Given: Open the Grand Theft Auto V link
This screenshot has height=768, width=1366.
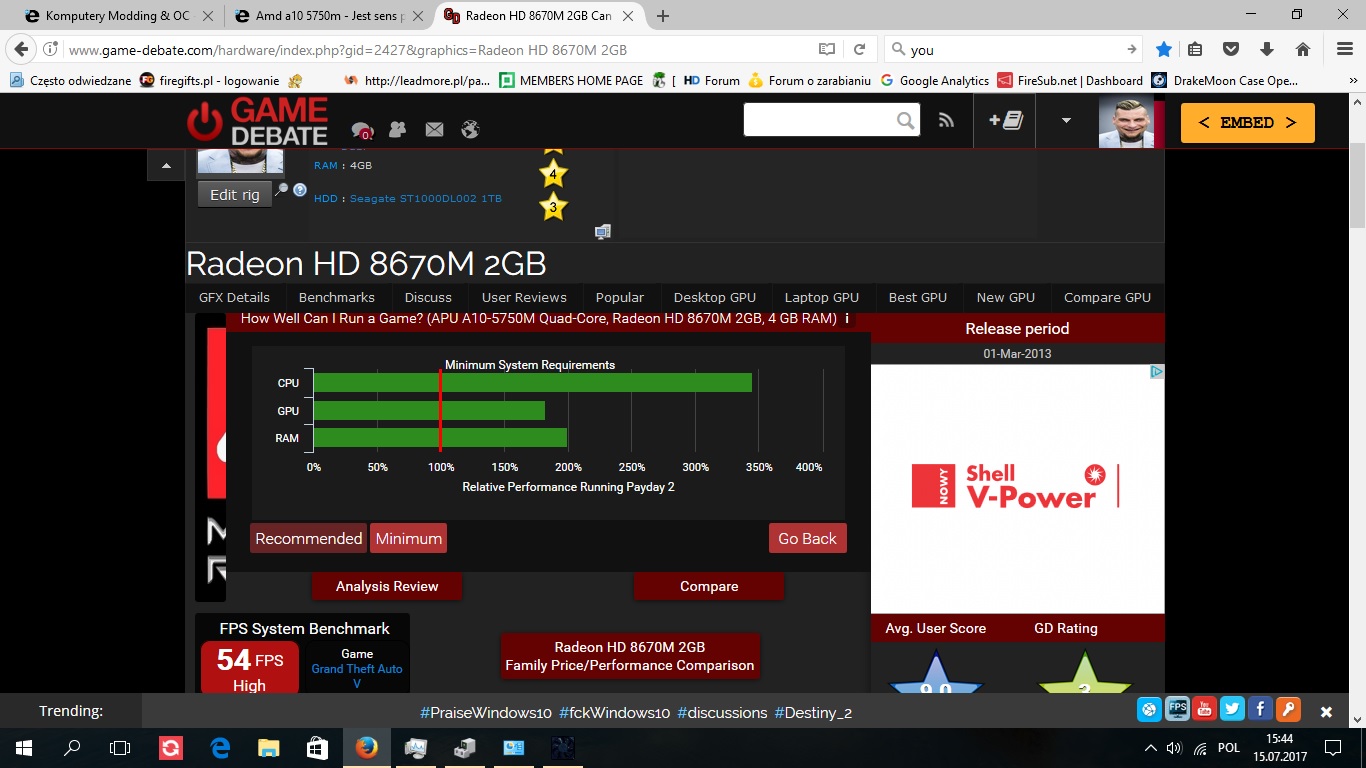Looking at the screenshot, I should (357, 676).
